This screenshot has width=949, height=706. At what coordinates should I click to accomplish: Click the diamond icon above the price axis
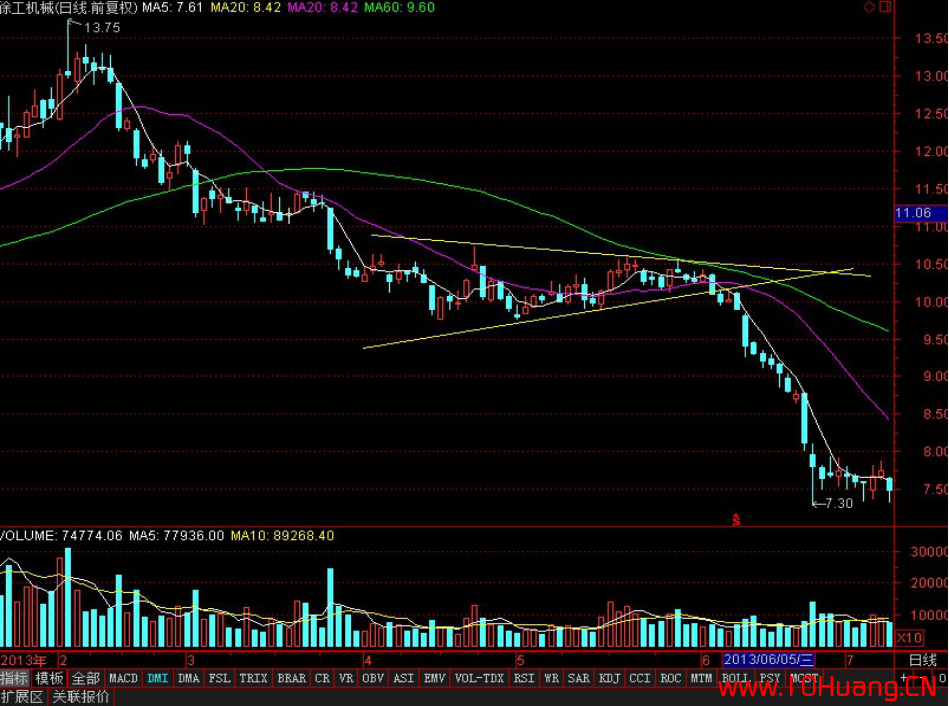tap(870, 7)
